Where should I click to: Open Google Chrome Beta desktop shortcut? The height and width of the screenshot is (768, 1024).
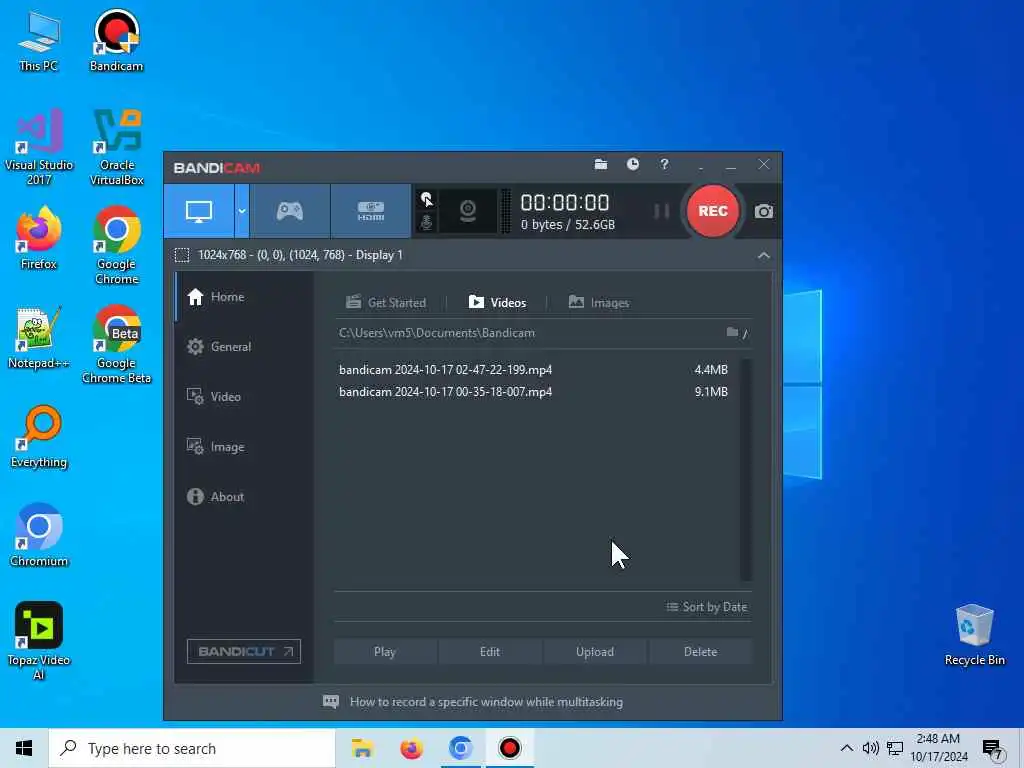pos(116,345)
